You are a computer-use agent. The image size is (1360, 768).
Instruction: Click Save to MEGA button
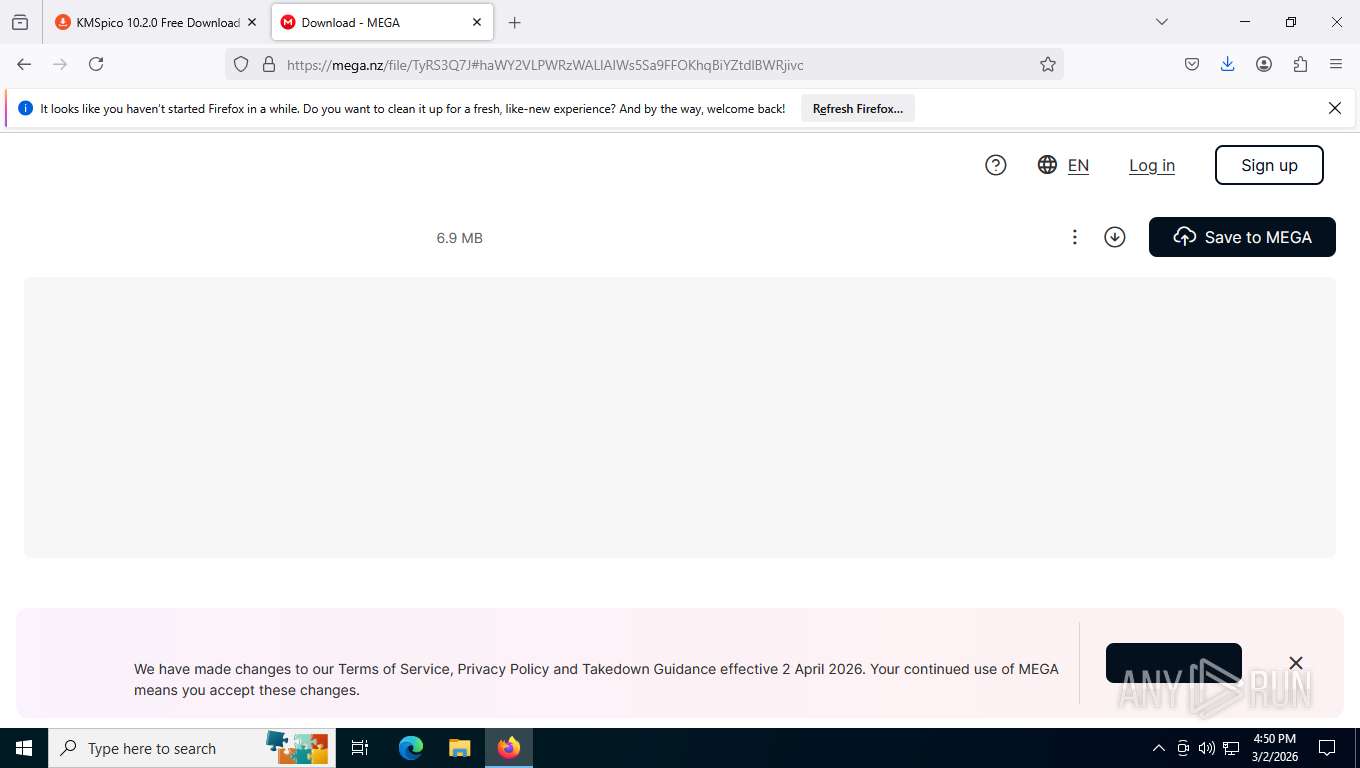point(1242,237)
